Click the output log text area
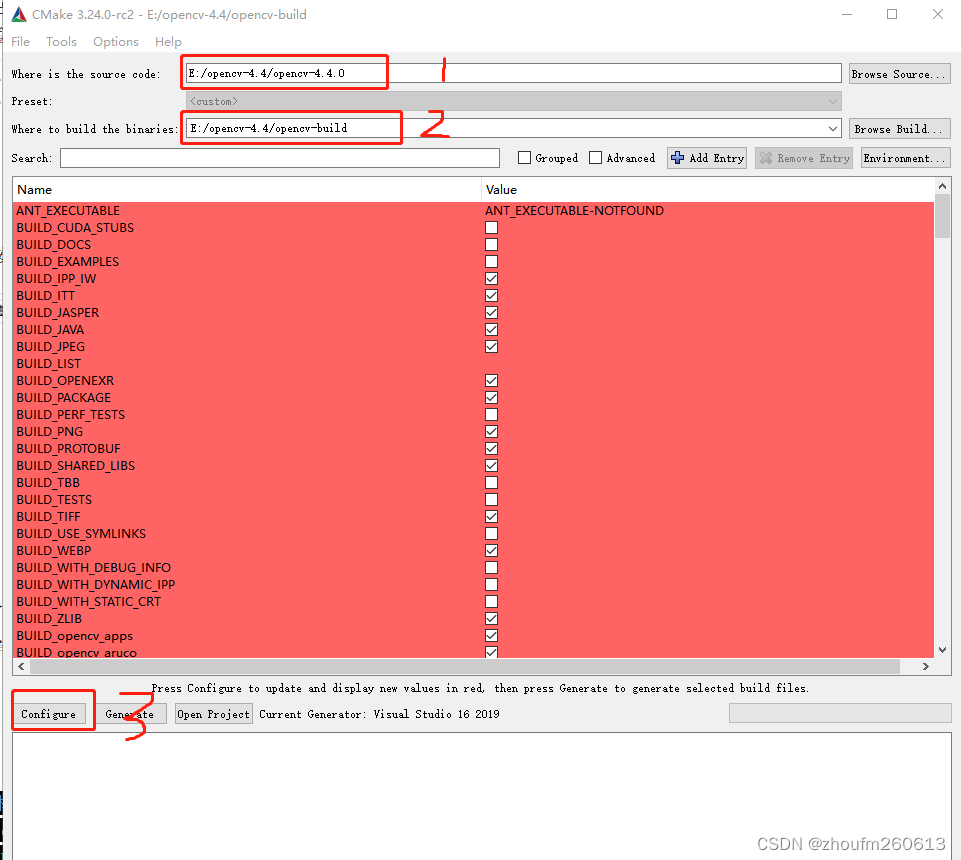This screenshot has height=860, width=961. coord(482,796)
